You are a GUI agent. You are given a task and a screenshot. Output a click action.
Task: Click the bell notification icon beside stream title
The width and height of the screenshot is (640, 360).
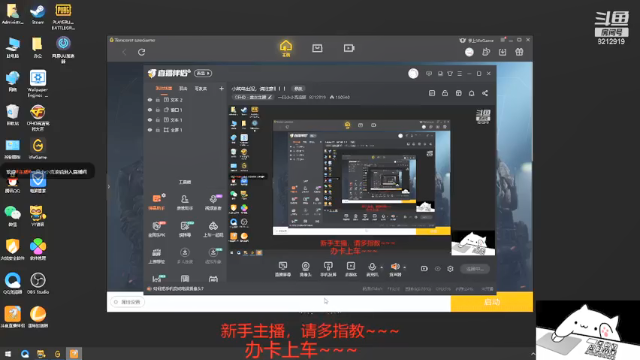click(471, 93)
